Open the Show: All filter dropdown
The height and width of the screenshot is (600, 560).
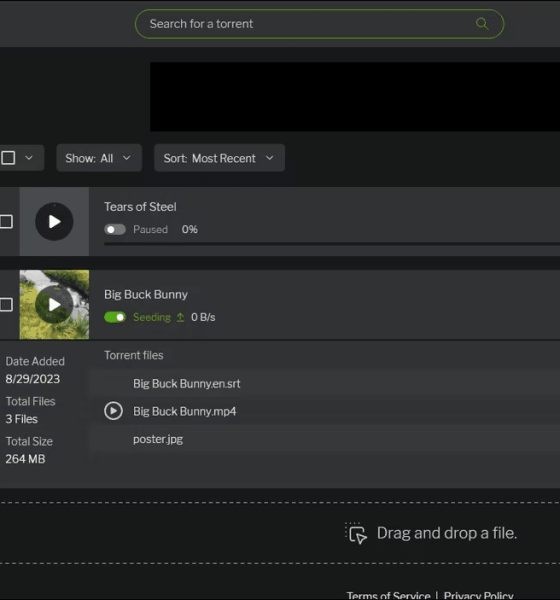point(99,158)
